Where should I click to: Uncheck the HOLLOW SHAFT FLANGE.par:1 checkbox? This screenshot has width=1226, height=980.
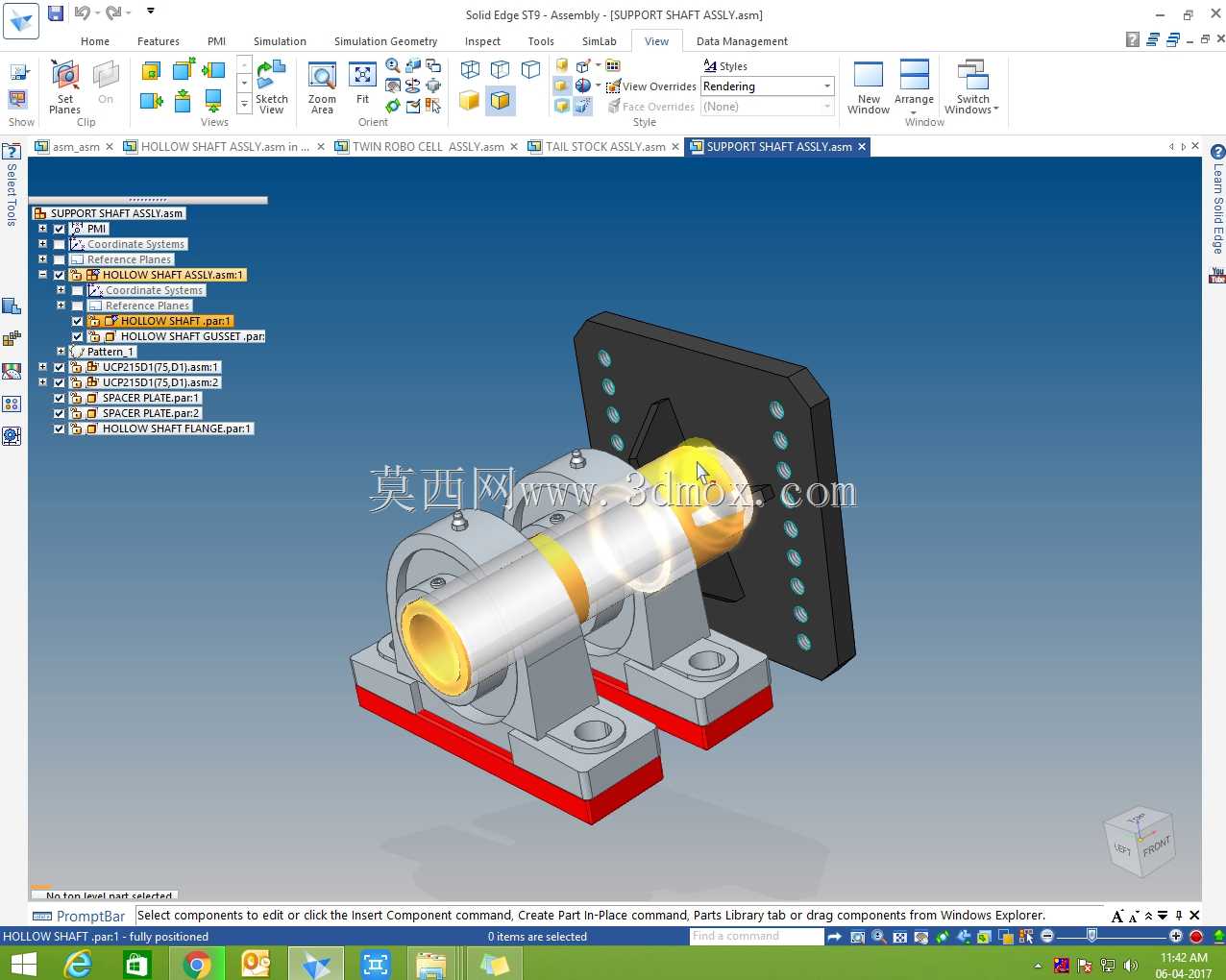click(60, 429)
